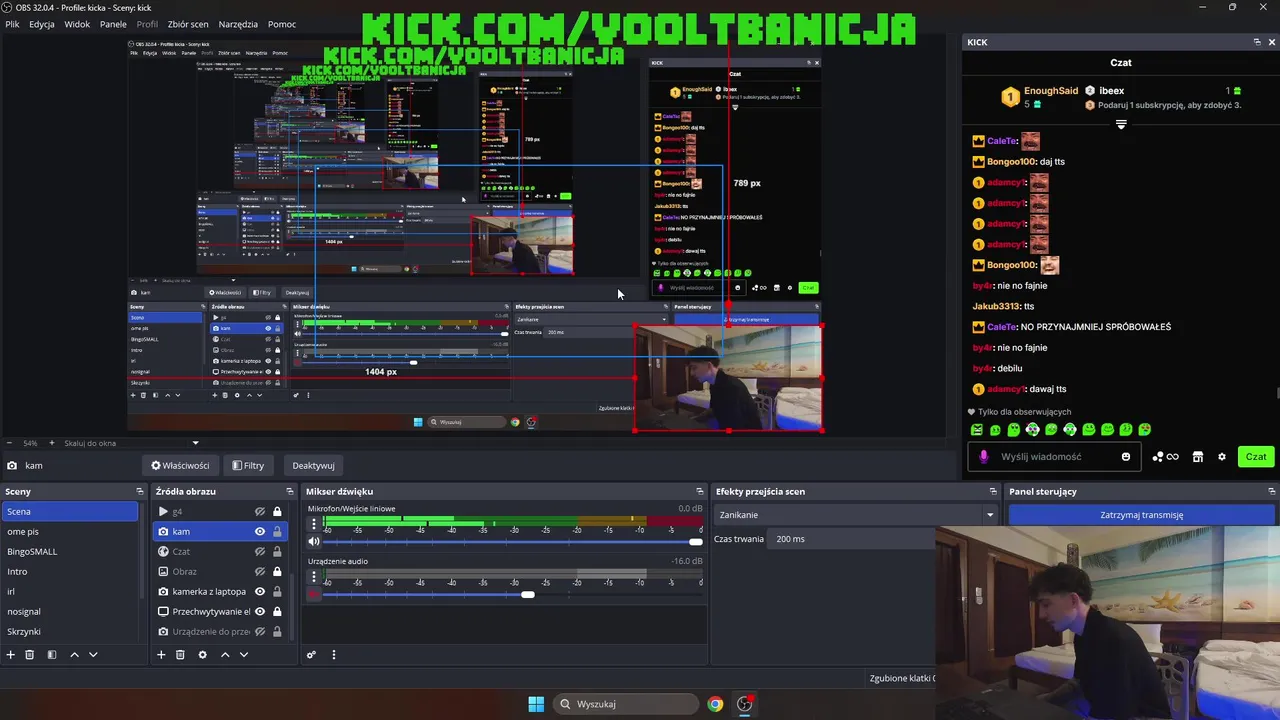Add a new source in Źródła obrazu
This screenshot has height=720, width=1280.
161,655
